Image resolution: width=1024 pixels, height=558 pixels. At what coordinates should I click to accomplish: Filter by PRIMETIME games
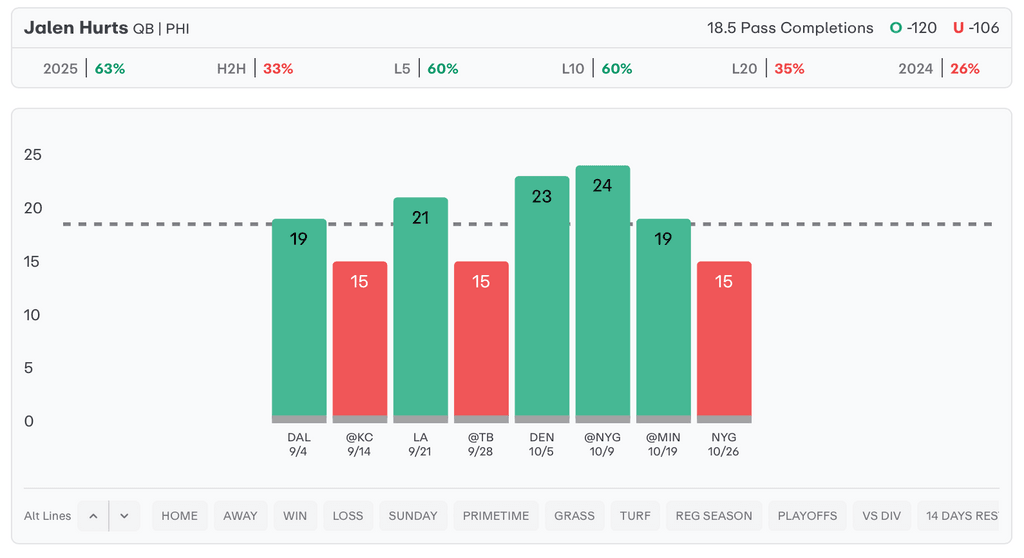click(x=496, y=516)
